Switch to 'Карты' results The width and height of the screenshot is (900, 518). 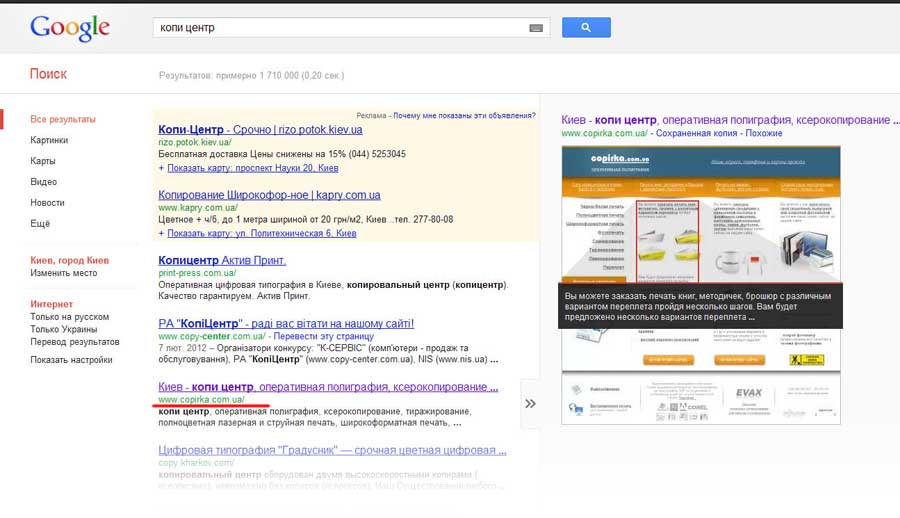(x=43, y=161)
